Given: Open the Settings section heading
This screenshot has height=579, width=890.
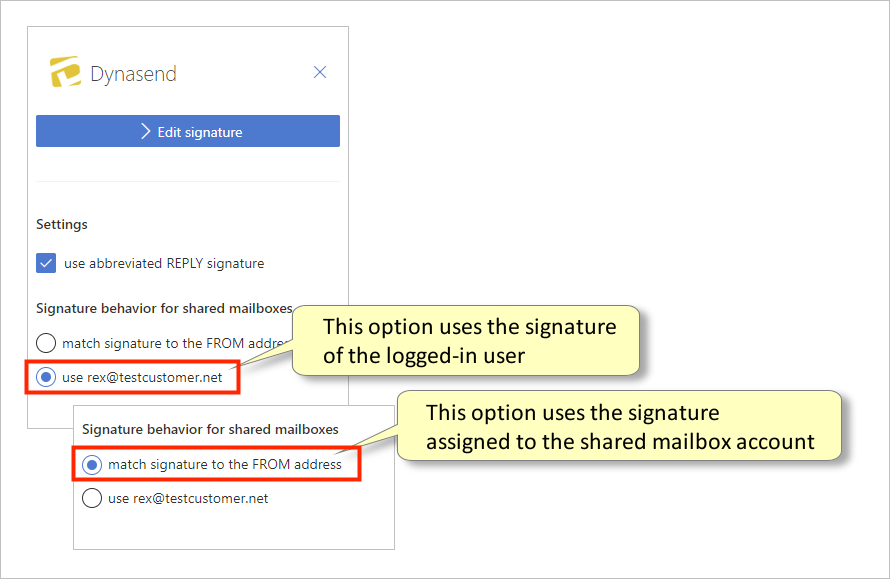Looking at the screenshot, I should (61, 224).
